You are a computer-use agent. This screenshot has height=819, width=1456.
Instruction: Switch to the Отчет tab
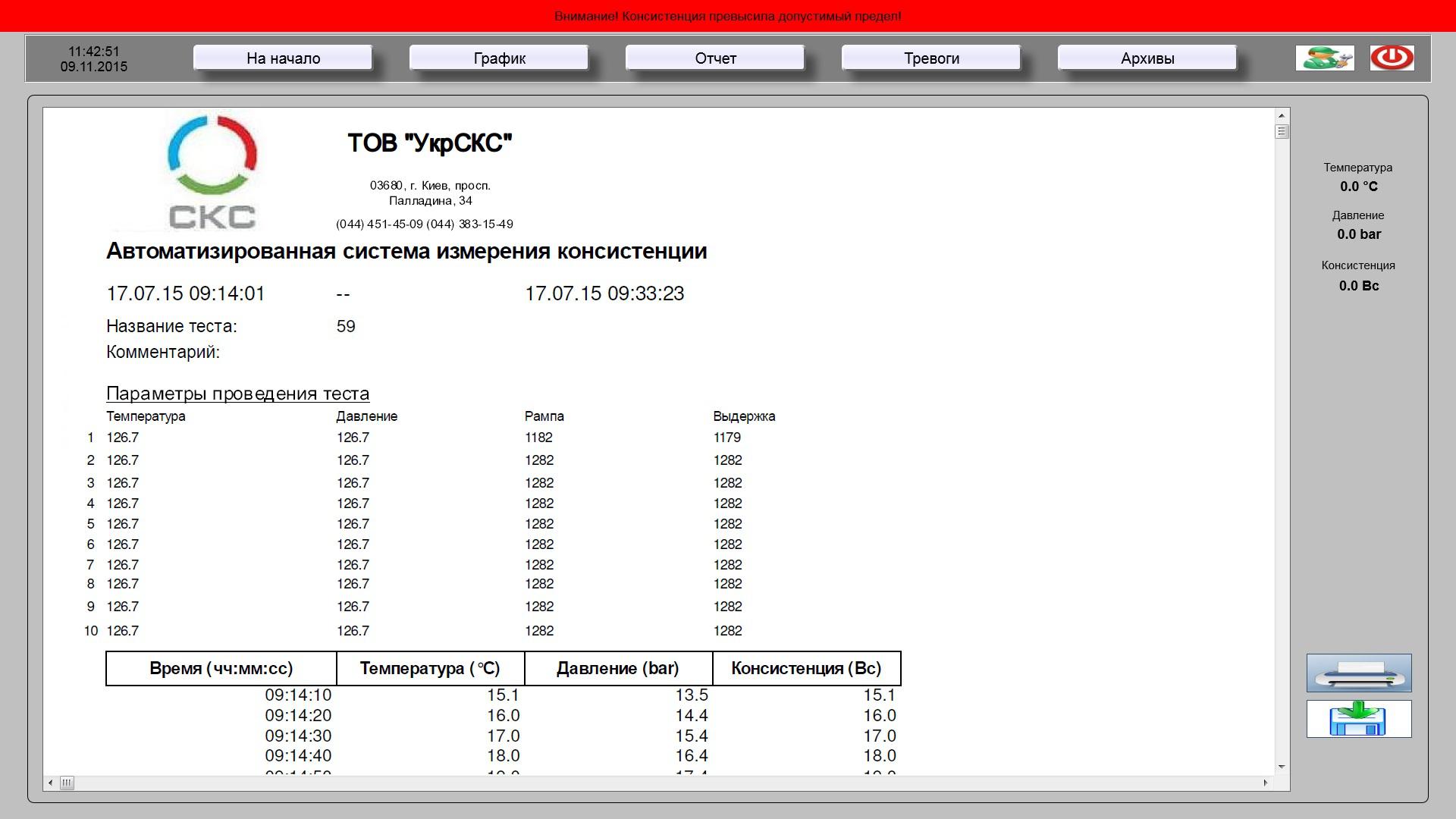pyautogui.click(x=715, y=58)
